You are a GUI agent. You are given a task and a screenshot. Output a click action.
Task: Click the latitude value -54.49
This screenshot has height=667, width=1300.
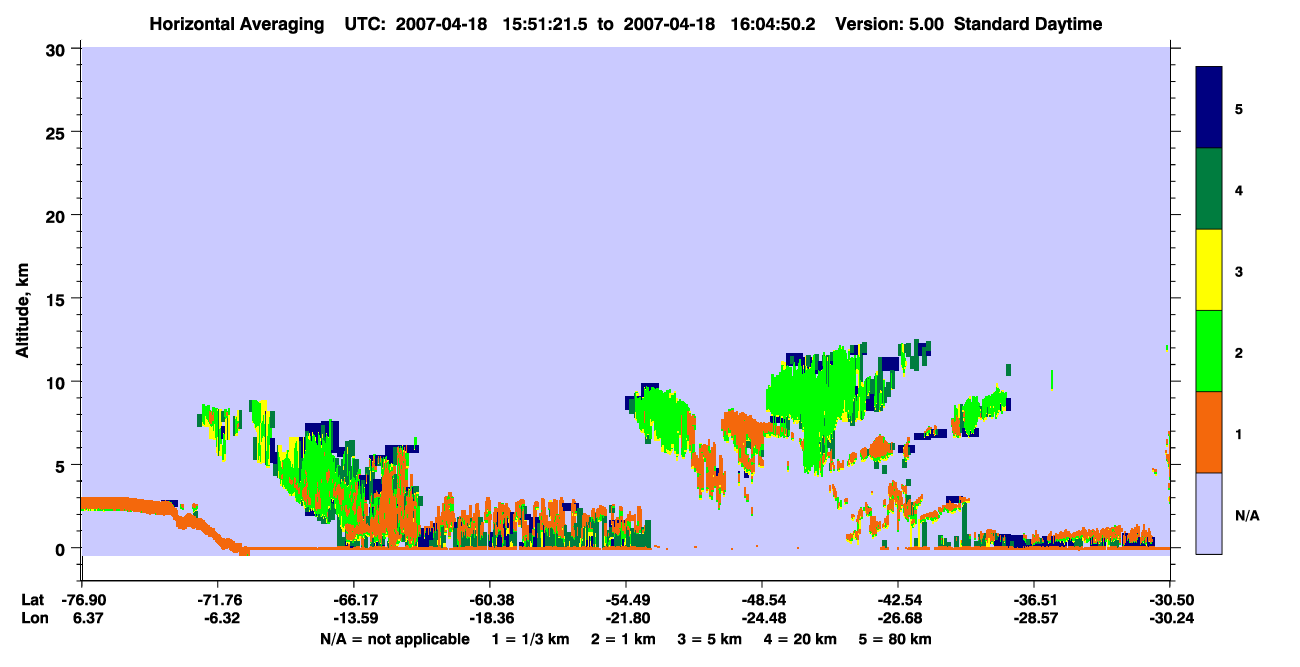pyautogui.click(x=625, y=600)
